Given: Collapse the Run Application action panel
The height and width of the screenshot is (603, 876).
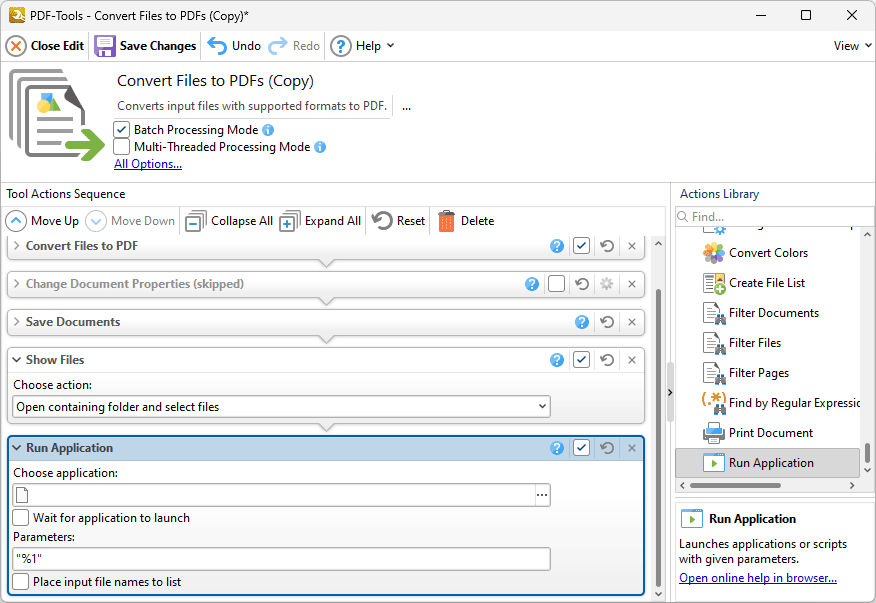Looking at the screenshot, I should (x=17, y=448).
